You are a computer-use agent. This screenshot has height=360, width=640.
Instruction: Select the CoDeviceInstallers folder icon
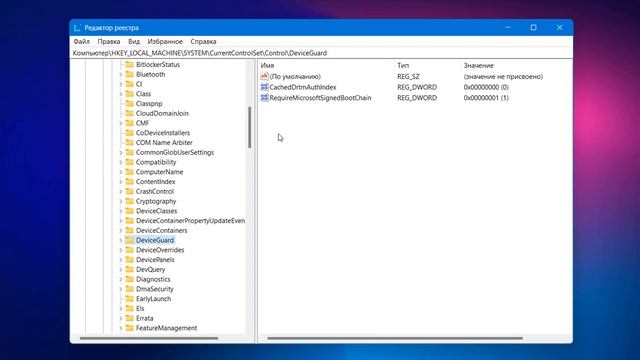pos(130,133)
